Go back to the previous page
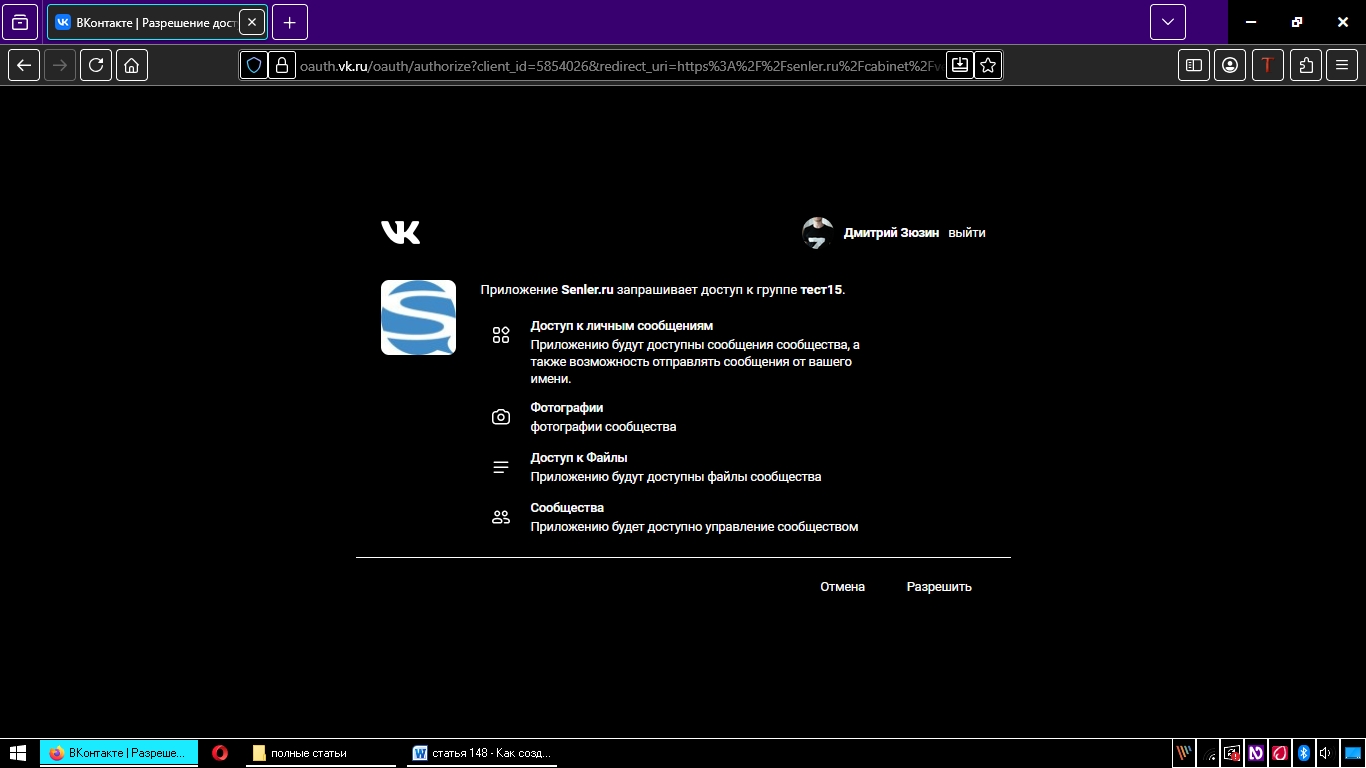This screenshot has height=768, width=1366. click(x=25, y=65)
